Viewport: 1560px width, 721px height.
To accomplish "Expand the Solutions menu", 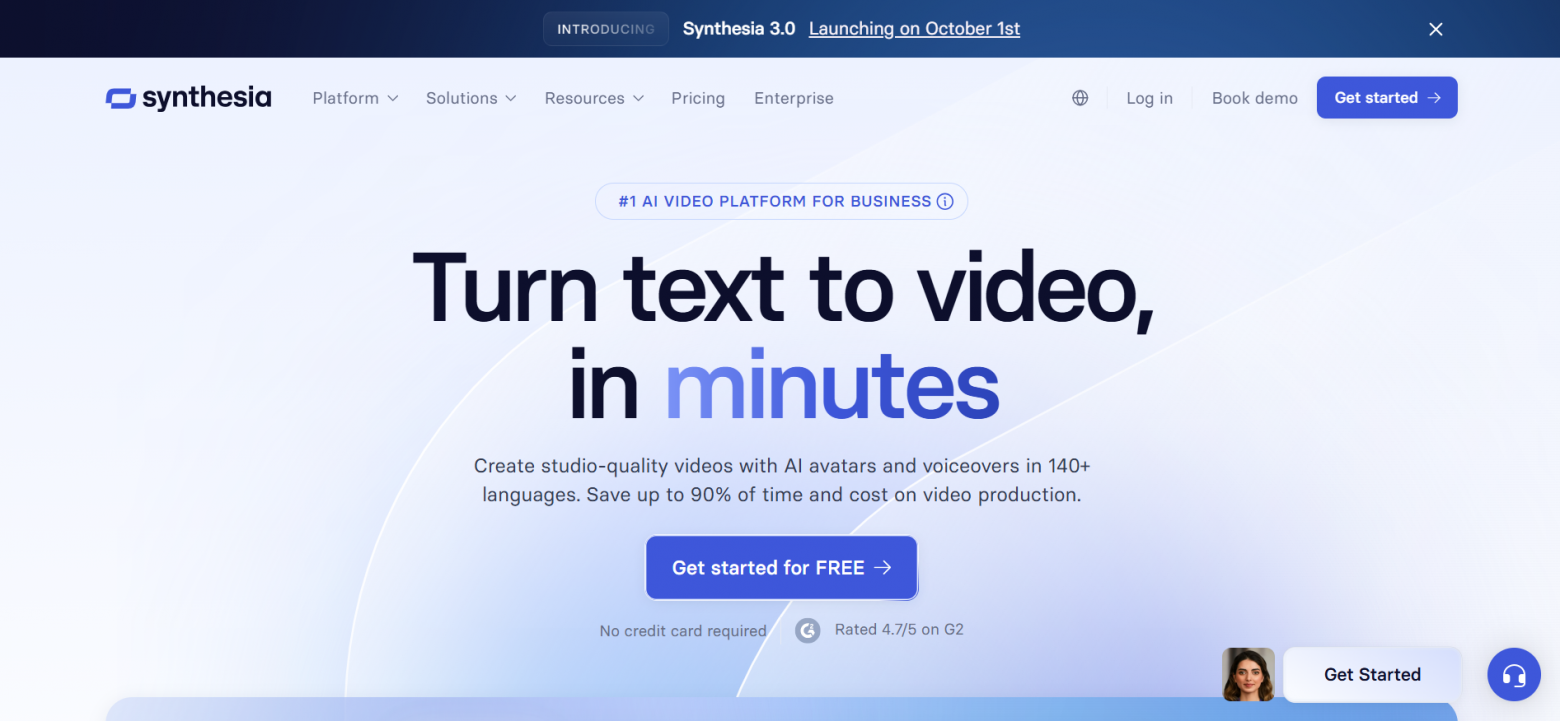I will [x=471, y=98].
